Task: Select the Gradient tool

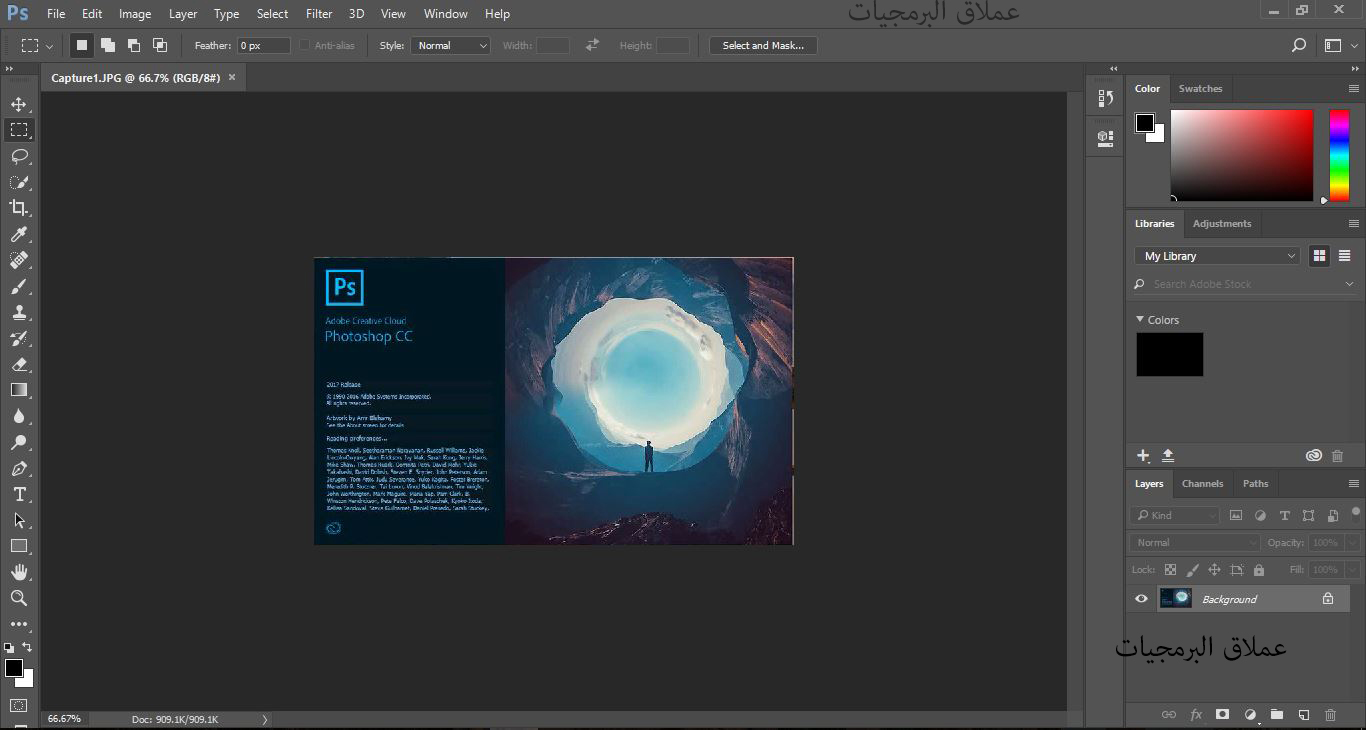Action: (x=19, y=390)
